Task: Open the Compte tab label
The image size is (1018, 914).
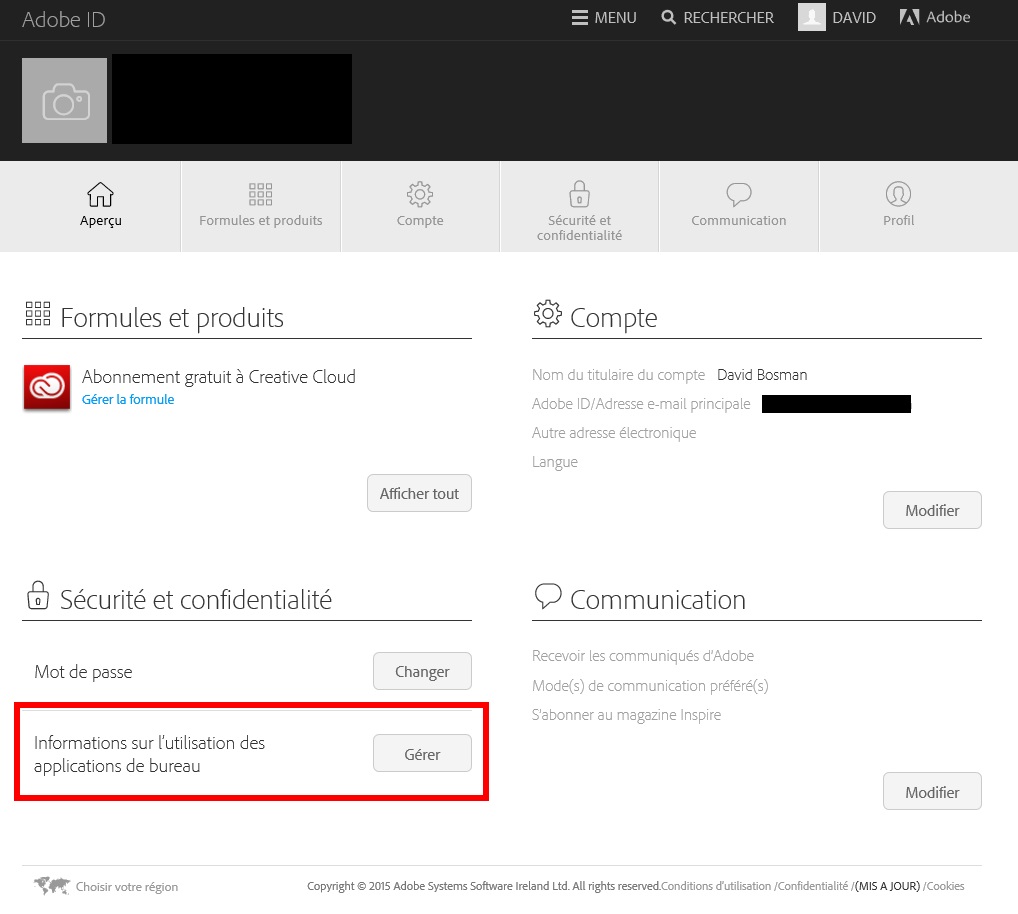Action: (420, 221)
